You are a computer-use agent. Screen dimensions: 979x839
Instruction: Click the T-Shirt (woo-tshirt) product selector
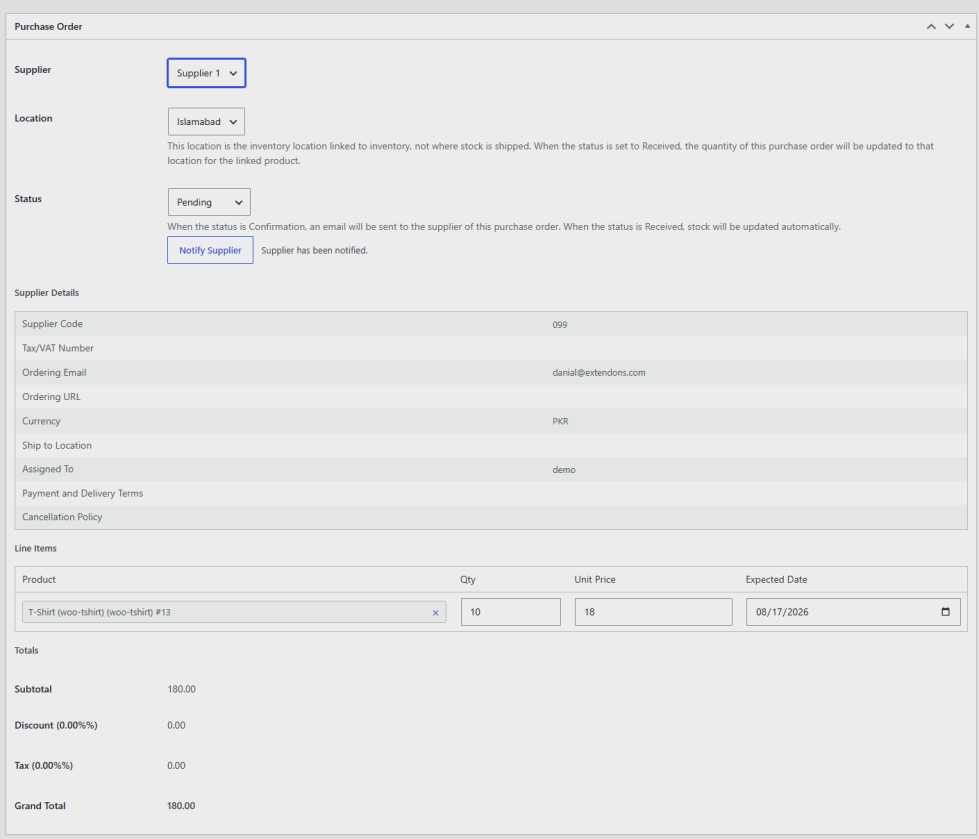point(234,612)
